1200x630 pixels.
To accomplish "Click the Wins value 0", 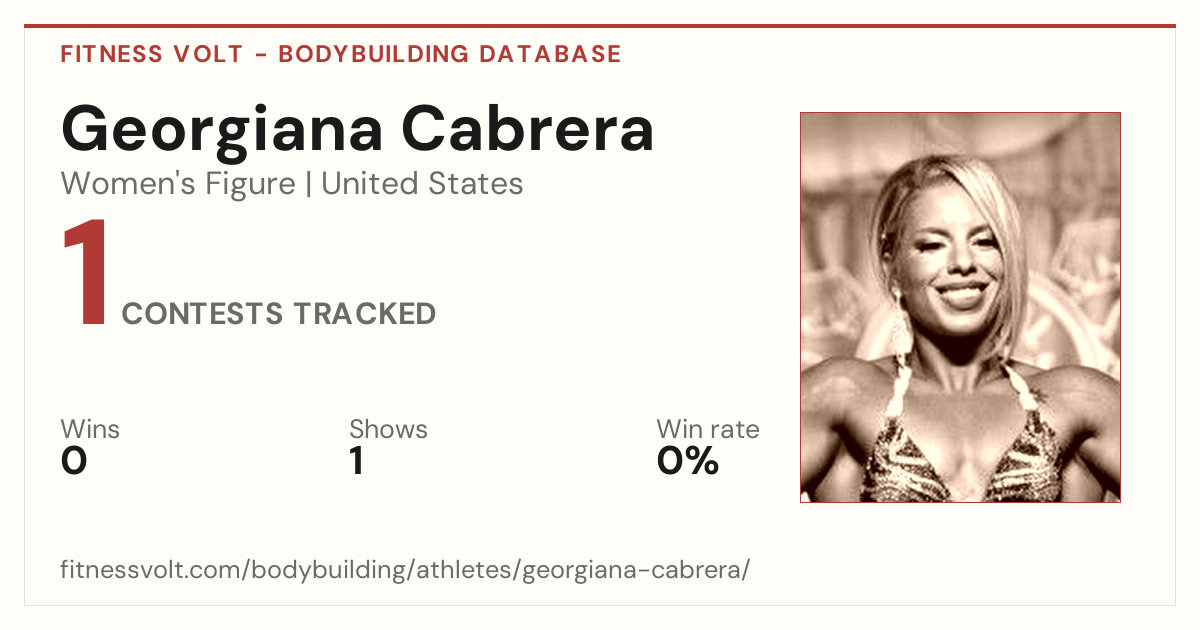I will (74, 461).
